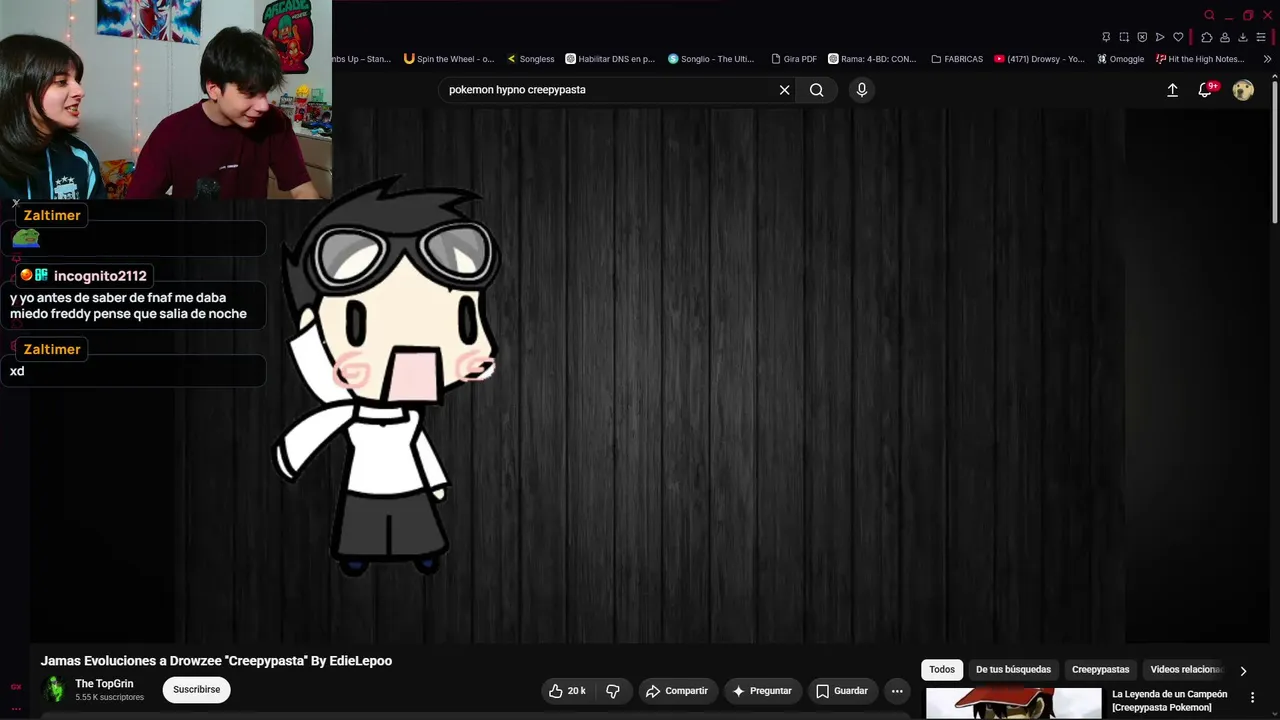Click the video title Jamas Evoluciones a Drowzee
Viewport: 1280px width, 720px height.
pos(216,661)
